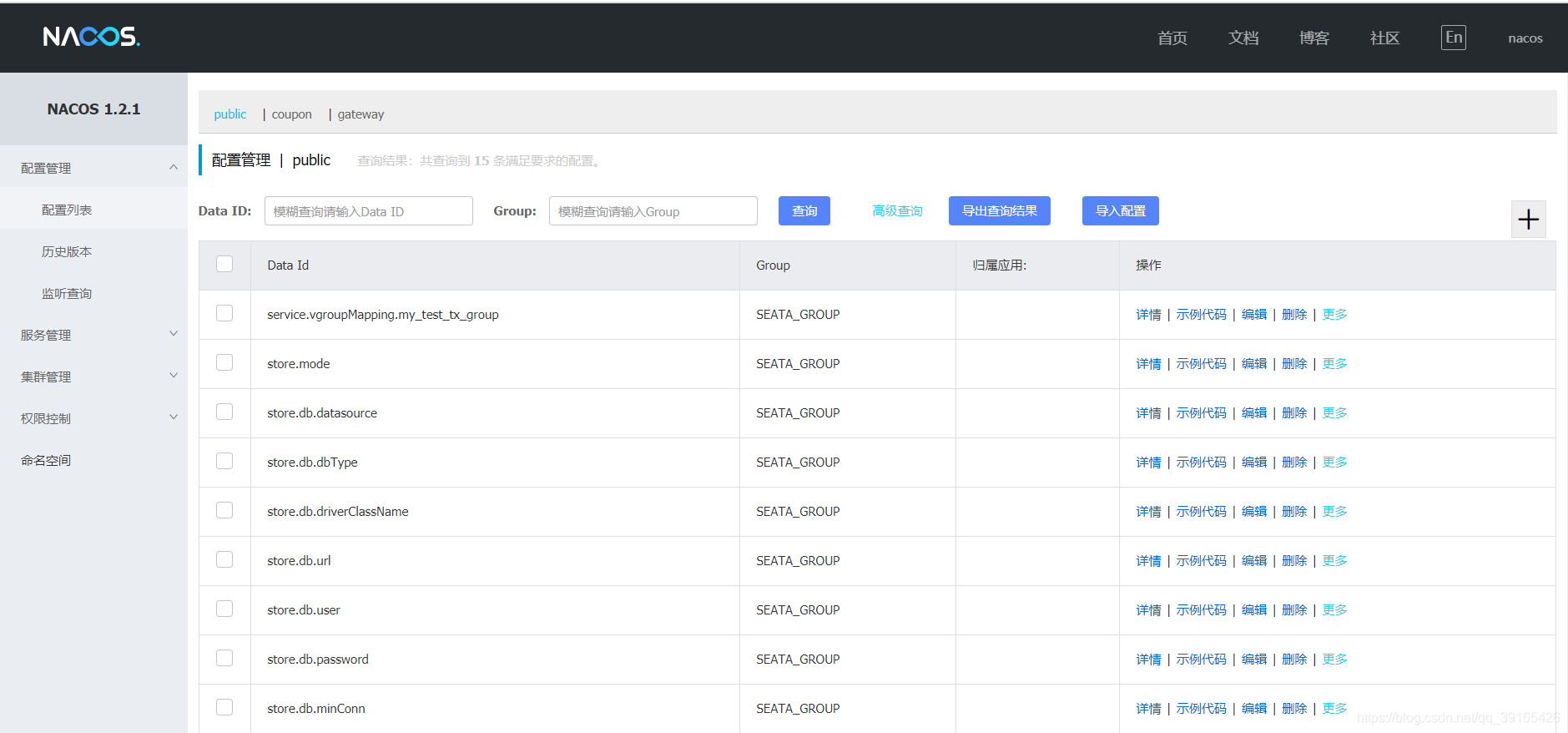
Task: Open 详情 for store.db.minConn
Action: [1148, 709]
